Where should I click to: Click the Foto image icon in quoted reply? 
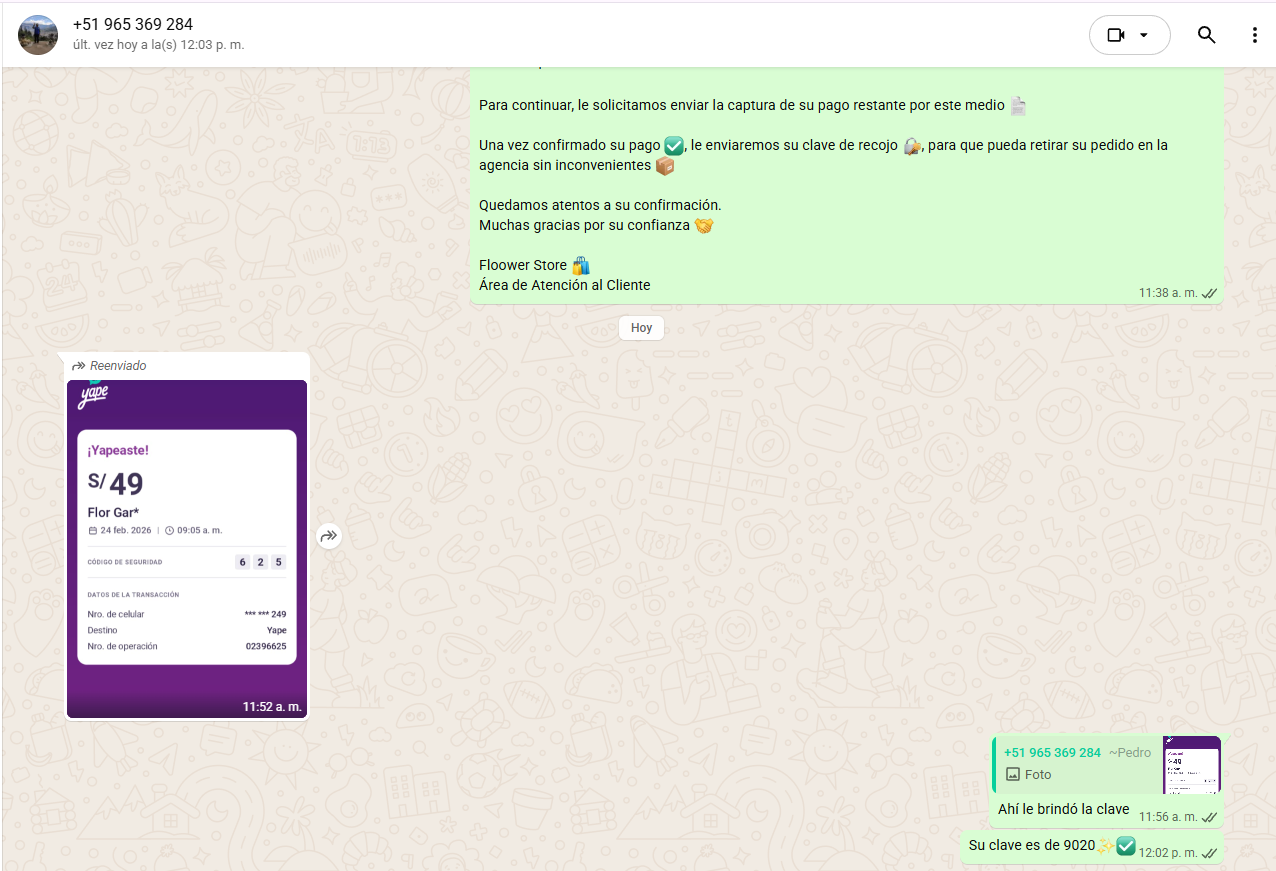pyautogui.click(x=1013, y=775)
